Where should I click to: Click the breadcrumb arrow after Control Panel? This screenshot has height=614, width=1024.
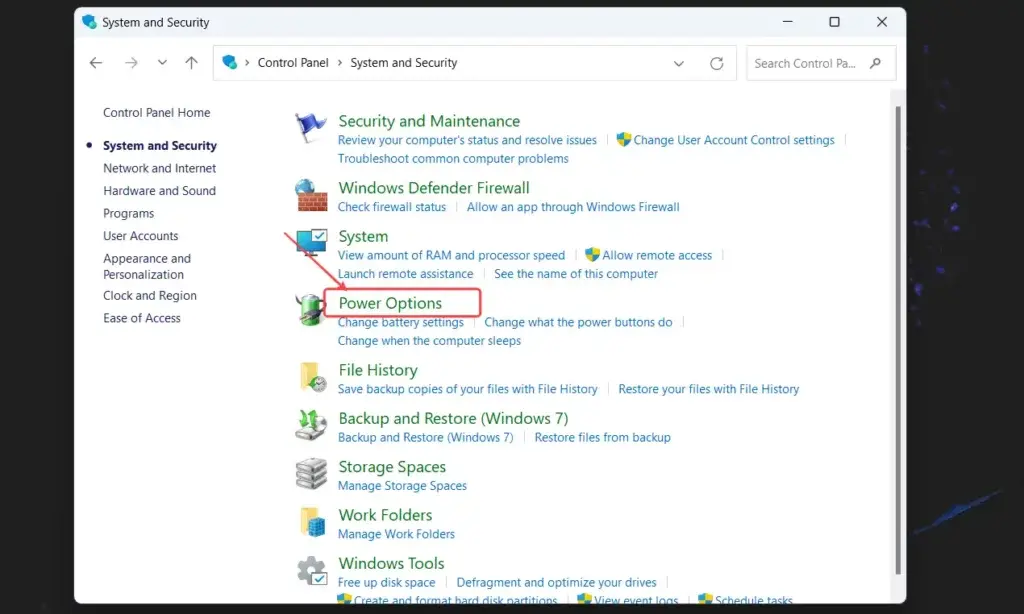tap(339, 62)
